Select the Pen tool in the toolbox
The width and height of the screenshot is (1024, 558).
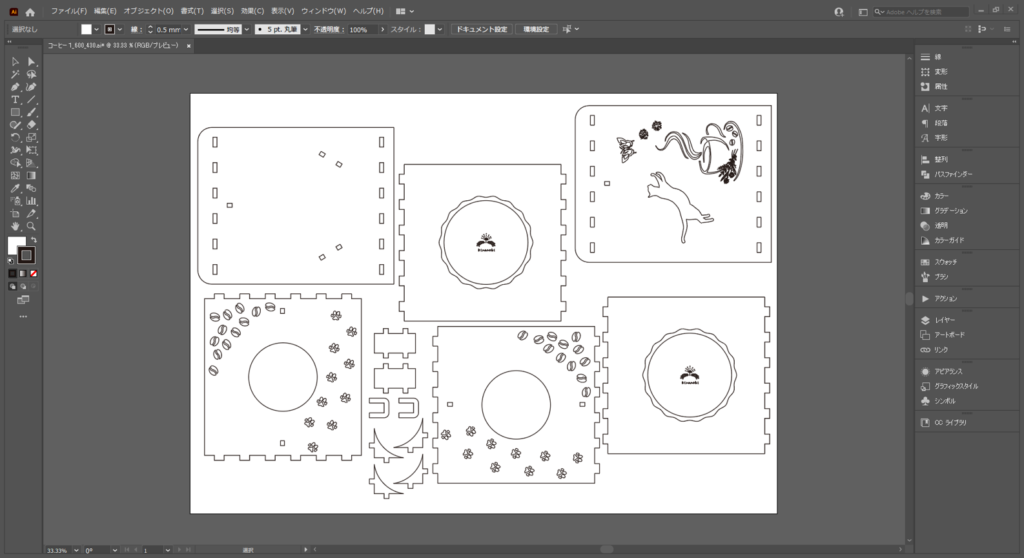coord(15,87)
